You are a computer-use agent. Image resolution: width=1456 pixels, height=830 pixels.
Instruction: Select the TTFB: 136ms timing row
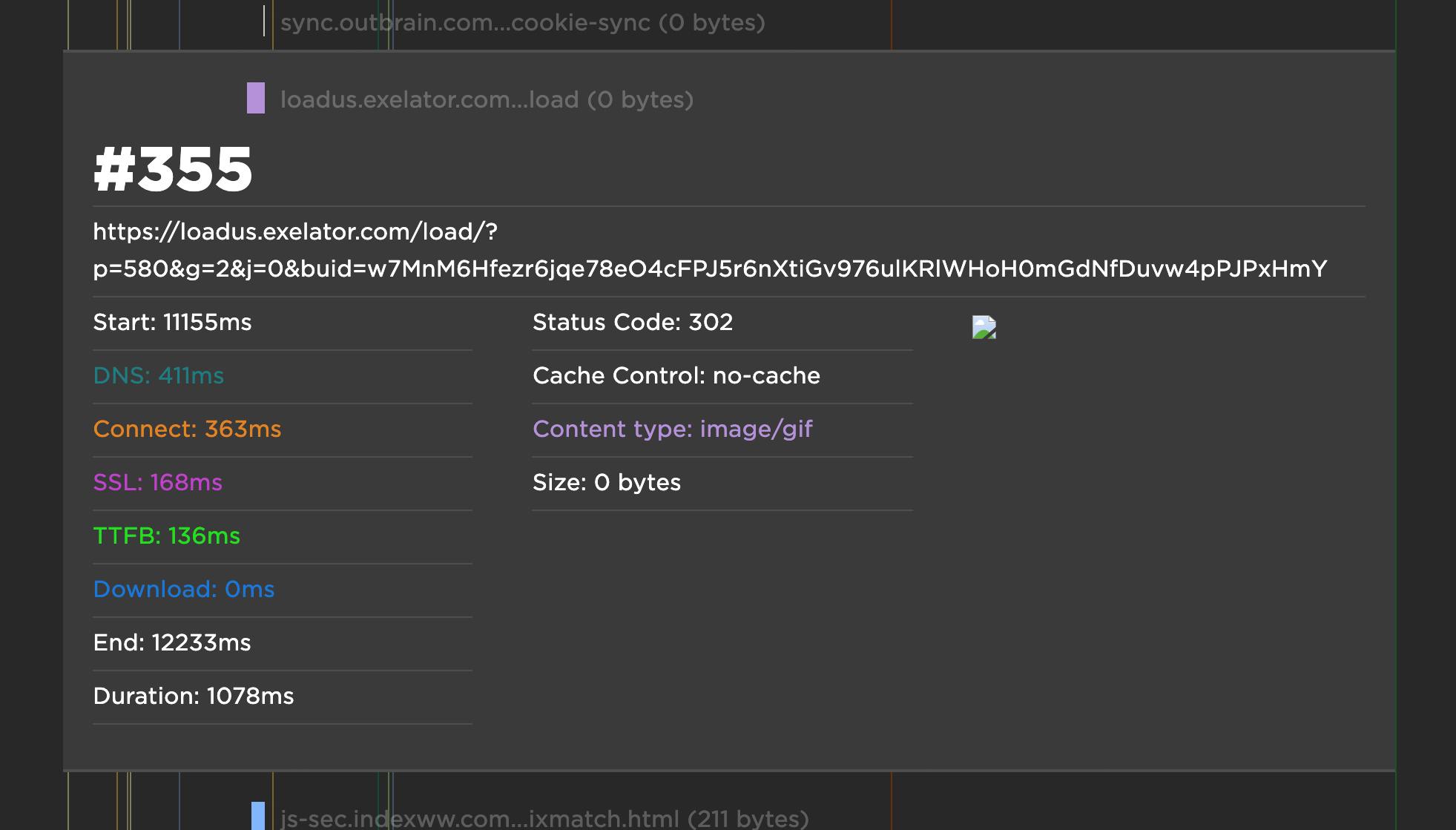coord(166,536)
